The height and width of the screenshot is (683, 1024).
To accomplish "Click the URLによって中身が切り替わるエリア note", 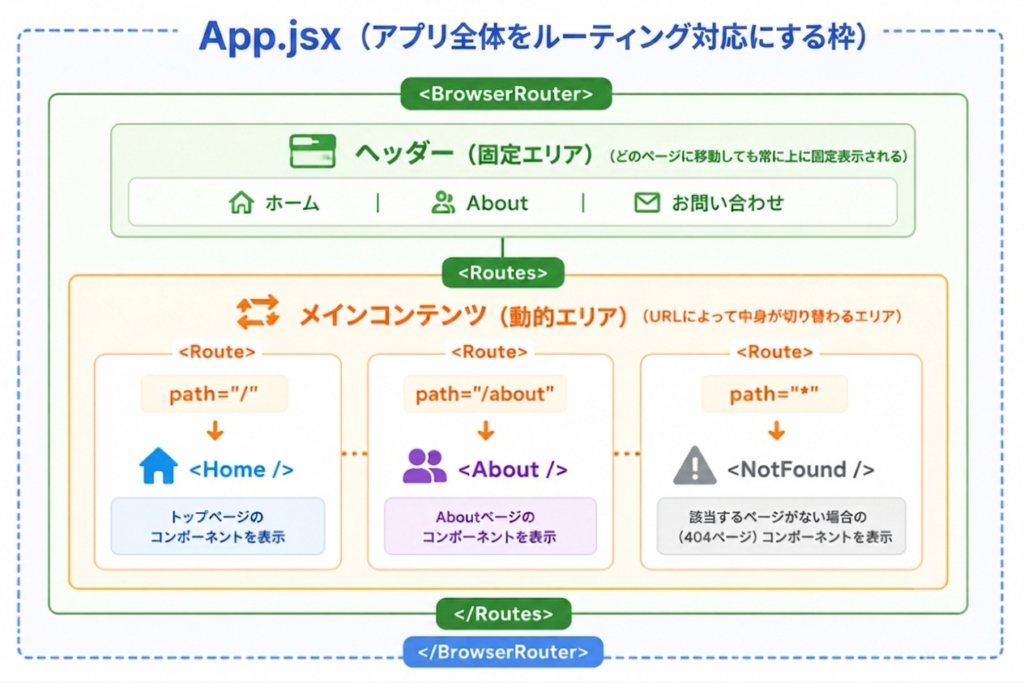I will coord(772,317).
